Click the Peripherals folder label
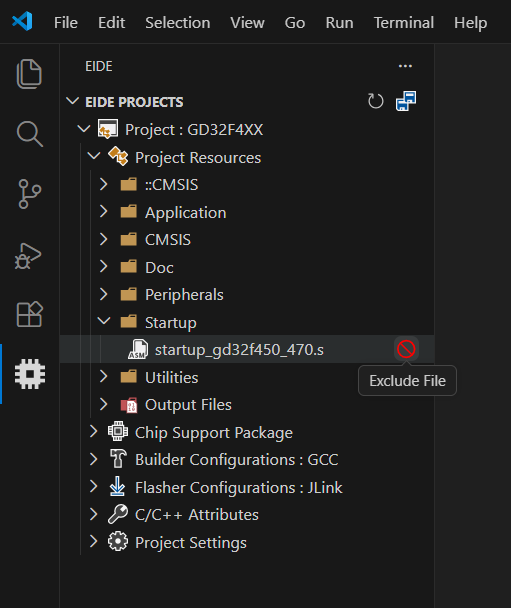This screenshot has height=608, width=511. pos(184,295)
